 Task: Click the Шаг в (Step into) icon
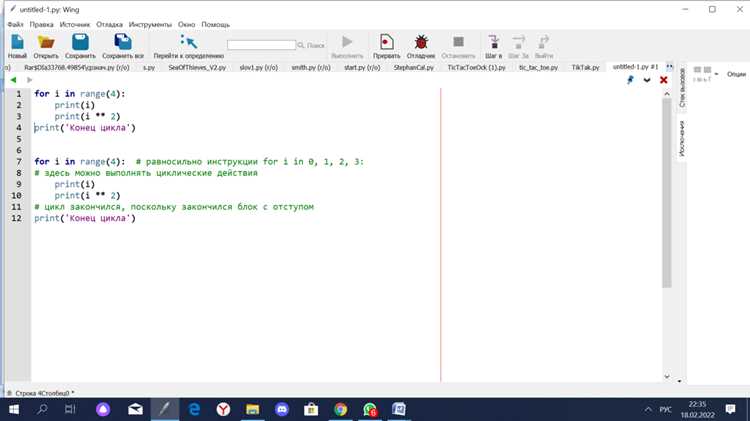coord(494,42)
